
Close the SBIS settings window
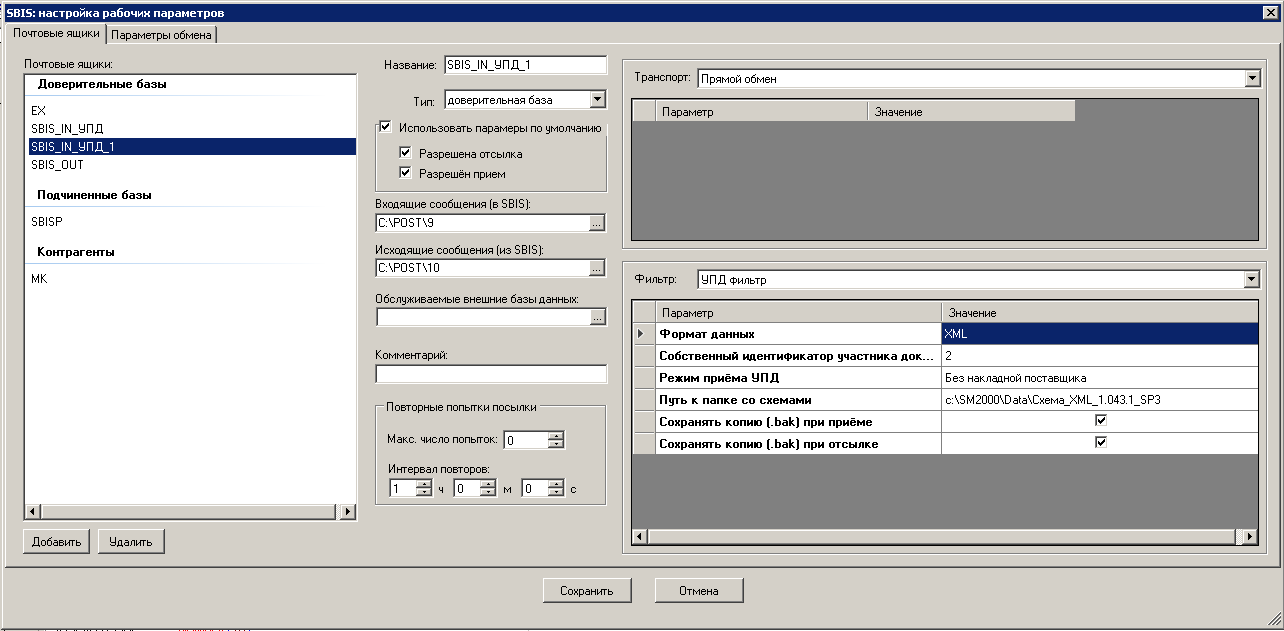point(1272,12)
